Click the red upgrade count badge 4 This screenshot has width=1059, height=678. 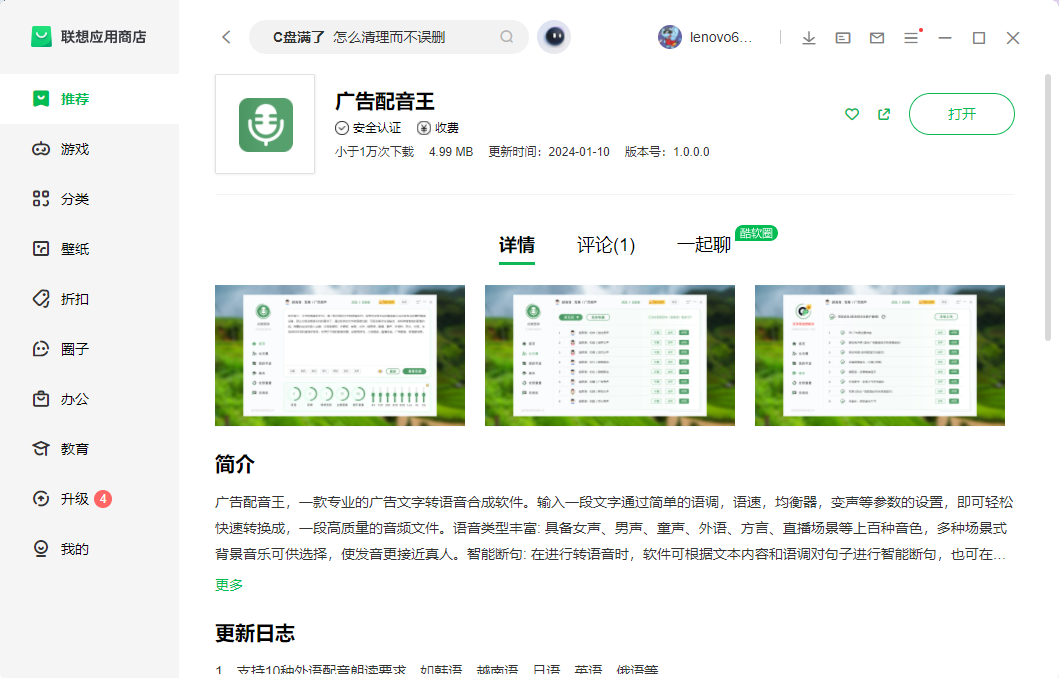point(103,499)
